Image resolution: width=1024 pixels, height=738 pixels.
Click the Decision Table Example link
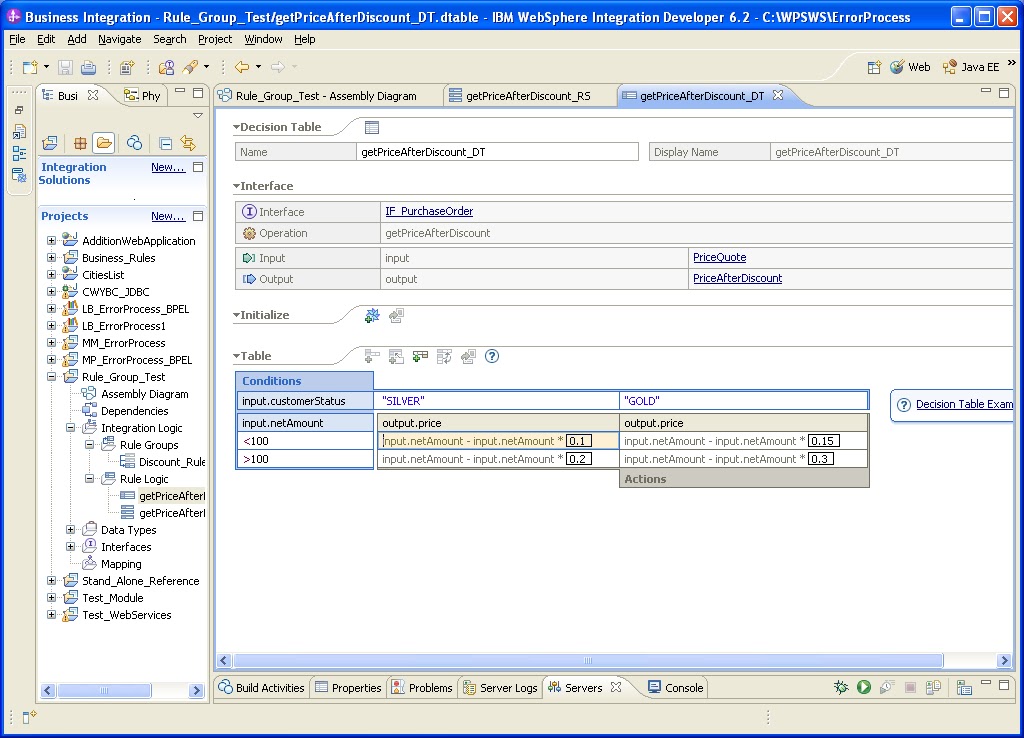965,404
